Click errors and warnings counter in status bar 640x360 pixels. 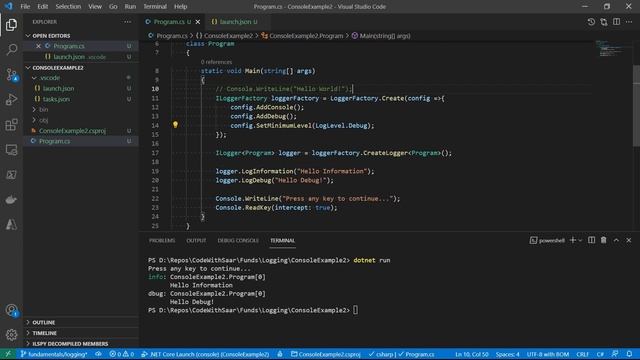(122, 354)
